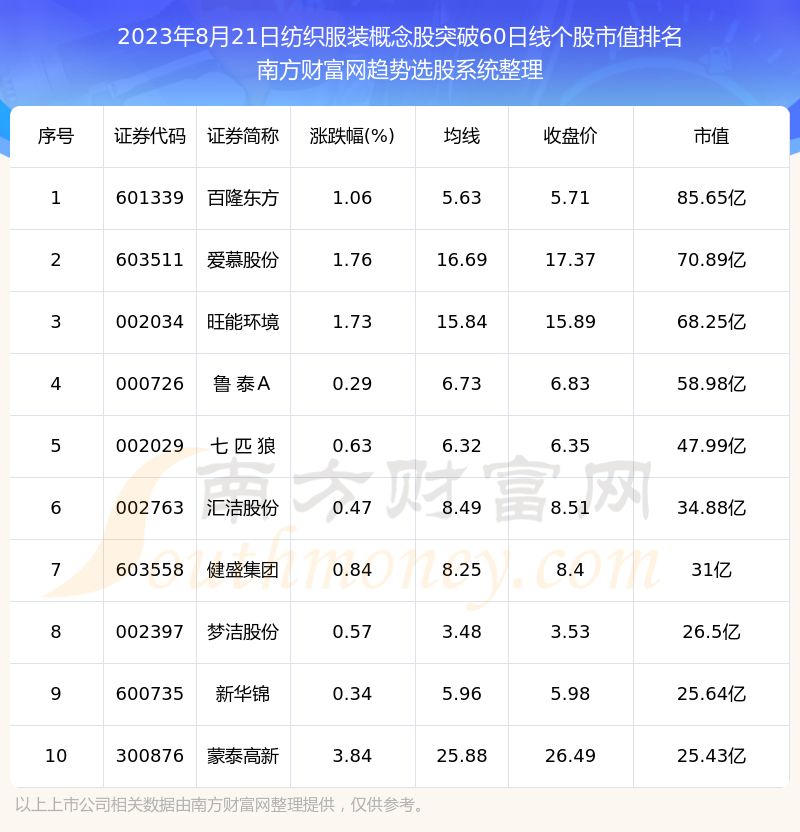Select stock name 梦洁股份

(243, 632)
